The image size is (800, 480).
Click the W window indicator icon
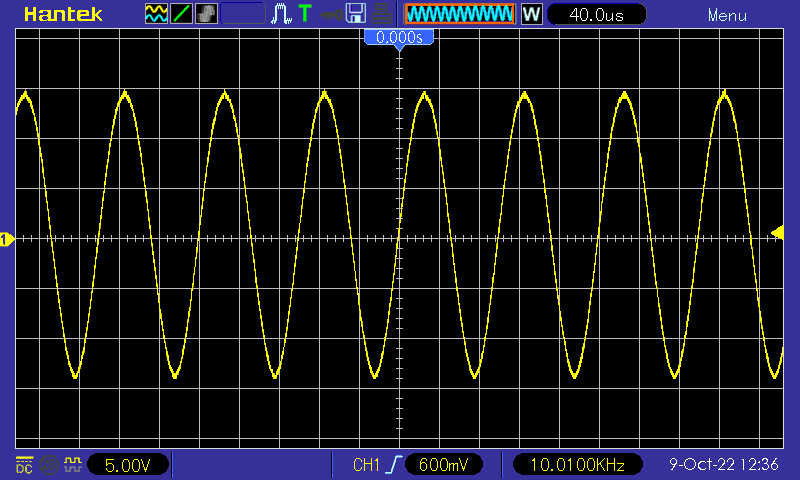pos(531,14)
